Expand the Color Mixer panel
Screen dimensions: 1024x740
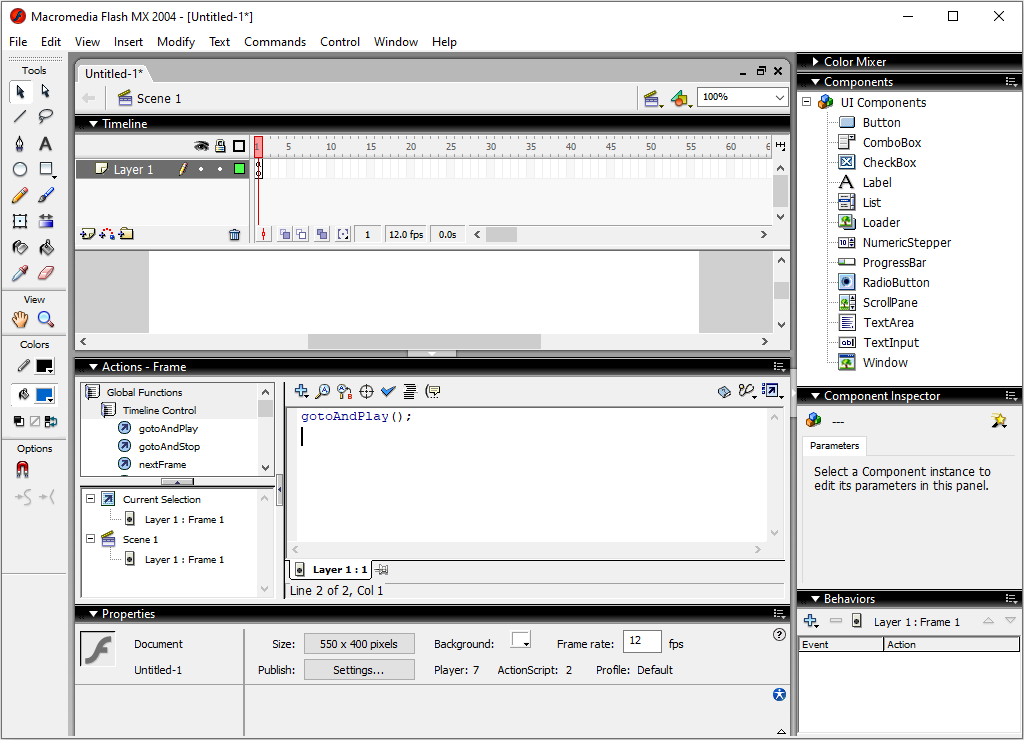[816, 61]
